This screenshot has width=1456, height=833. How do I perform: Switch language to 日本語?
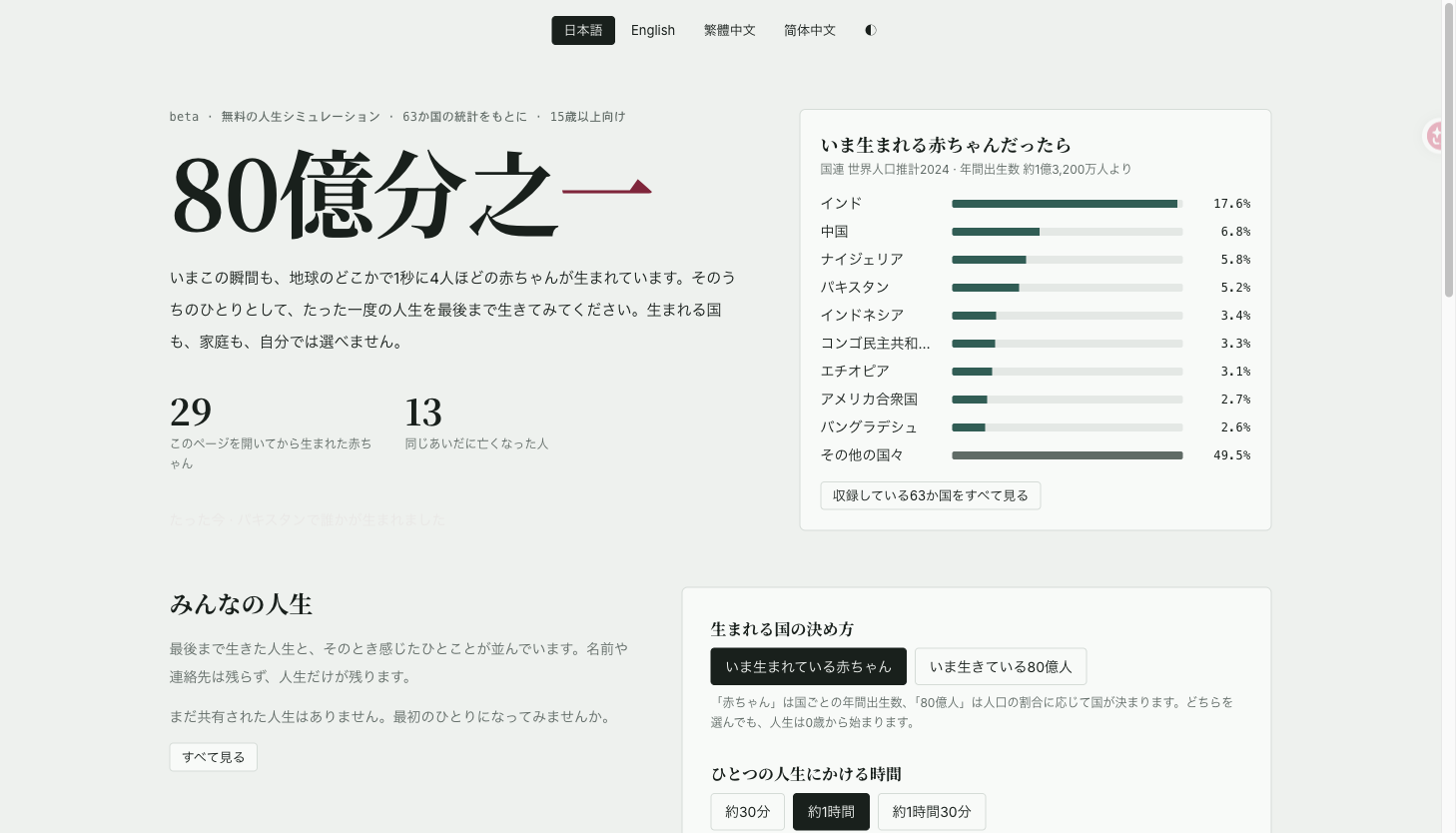(x=583, y=30)
